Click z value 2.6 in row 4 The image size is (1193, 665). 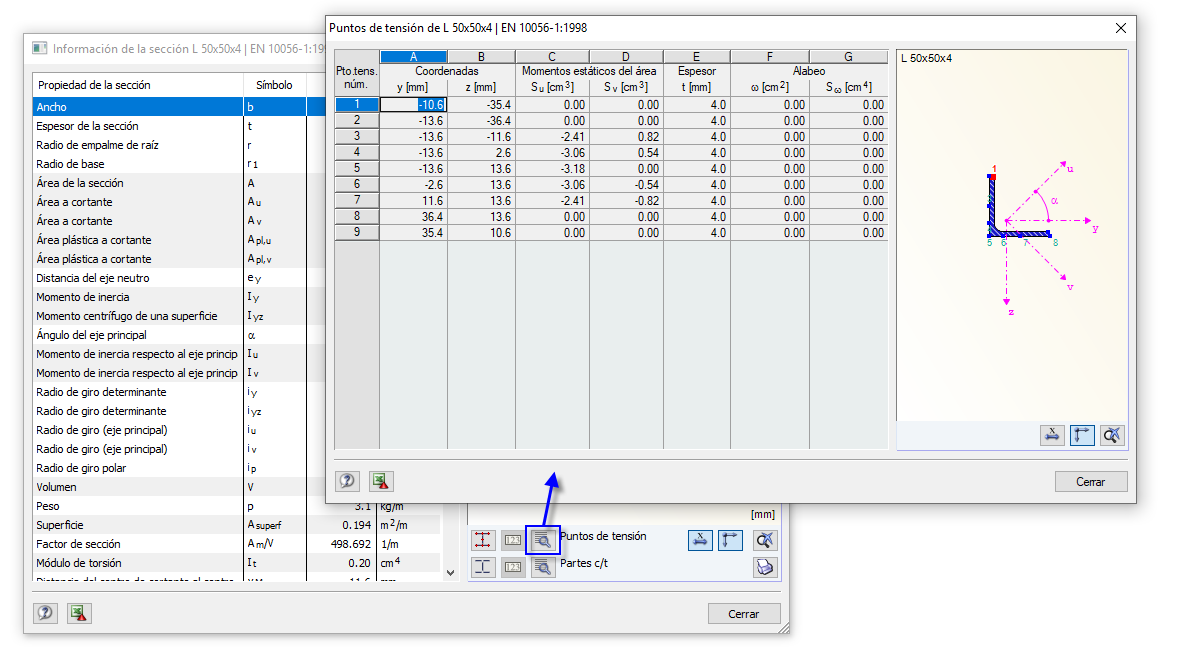(481, 153)
